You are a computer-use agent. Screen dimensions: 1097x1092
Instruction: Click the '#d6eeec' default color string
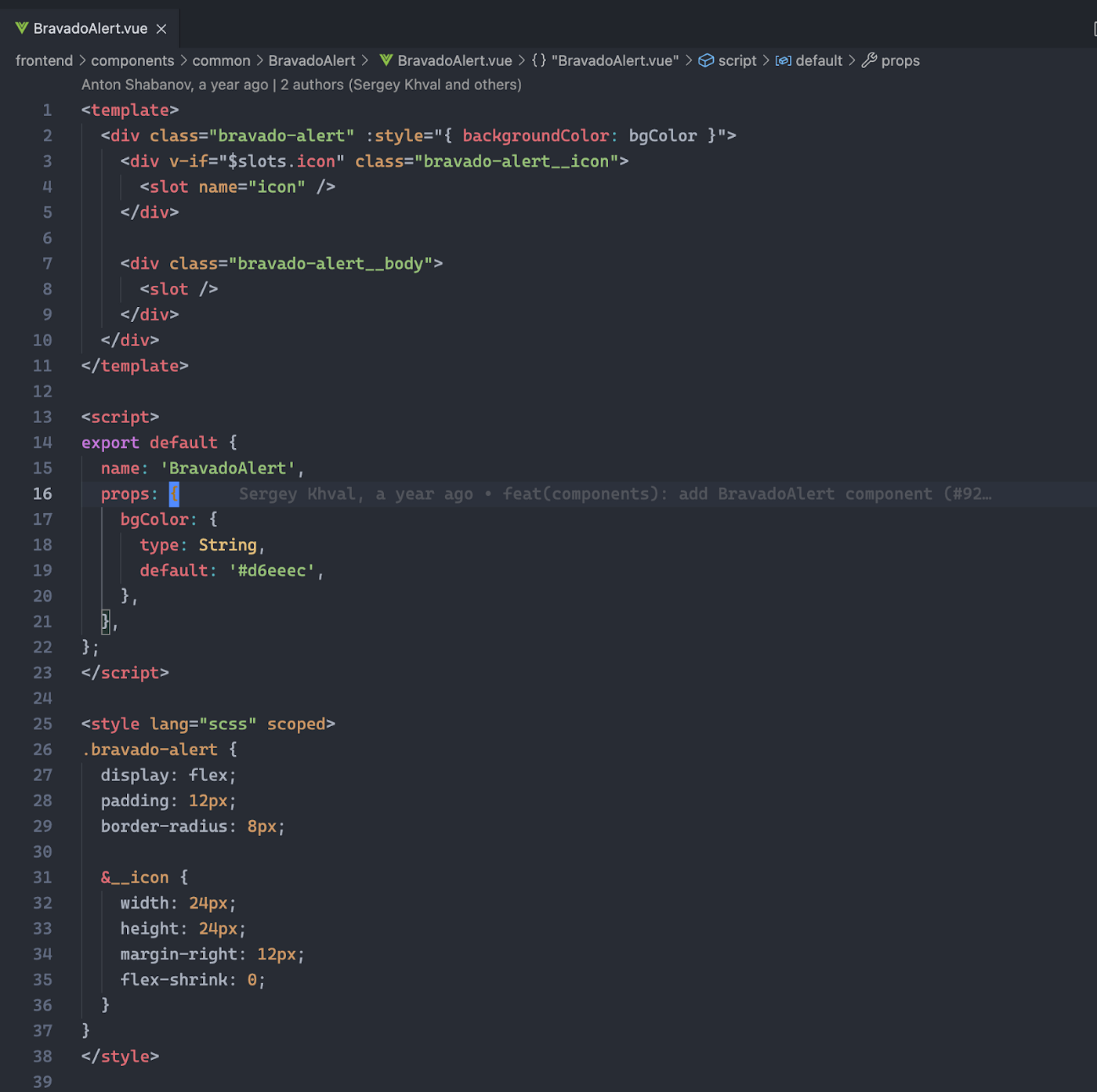click(x=272, y=571)
